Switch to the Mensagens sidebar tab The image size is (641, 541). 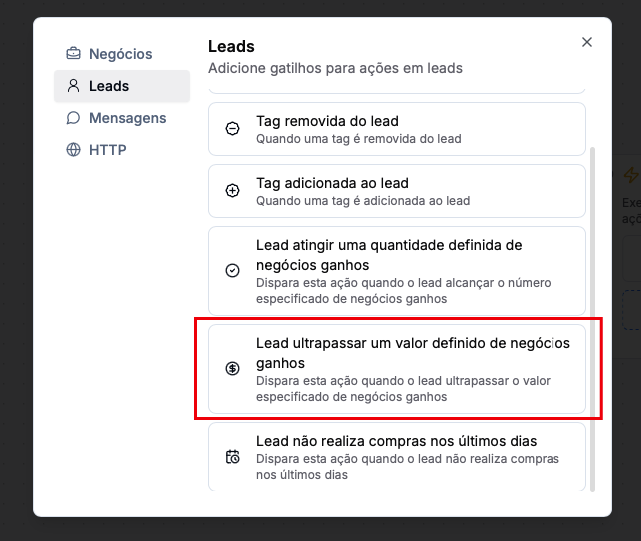pyautogui.click(x=127, y=118)
